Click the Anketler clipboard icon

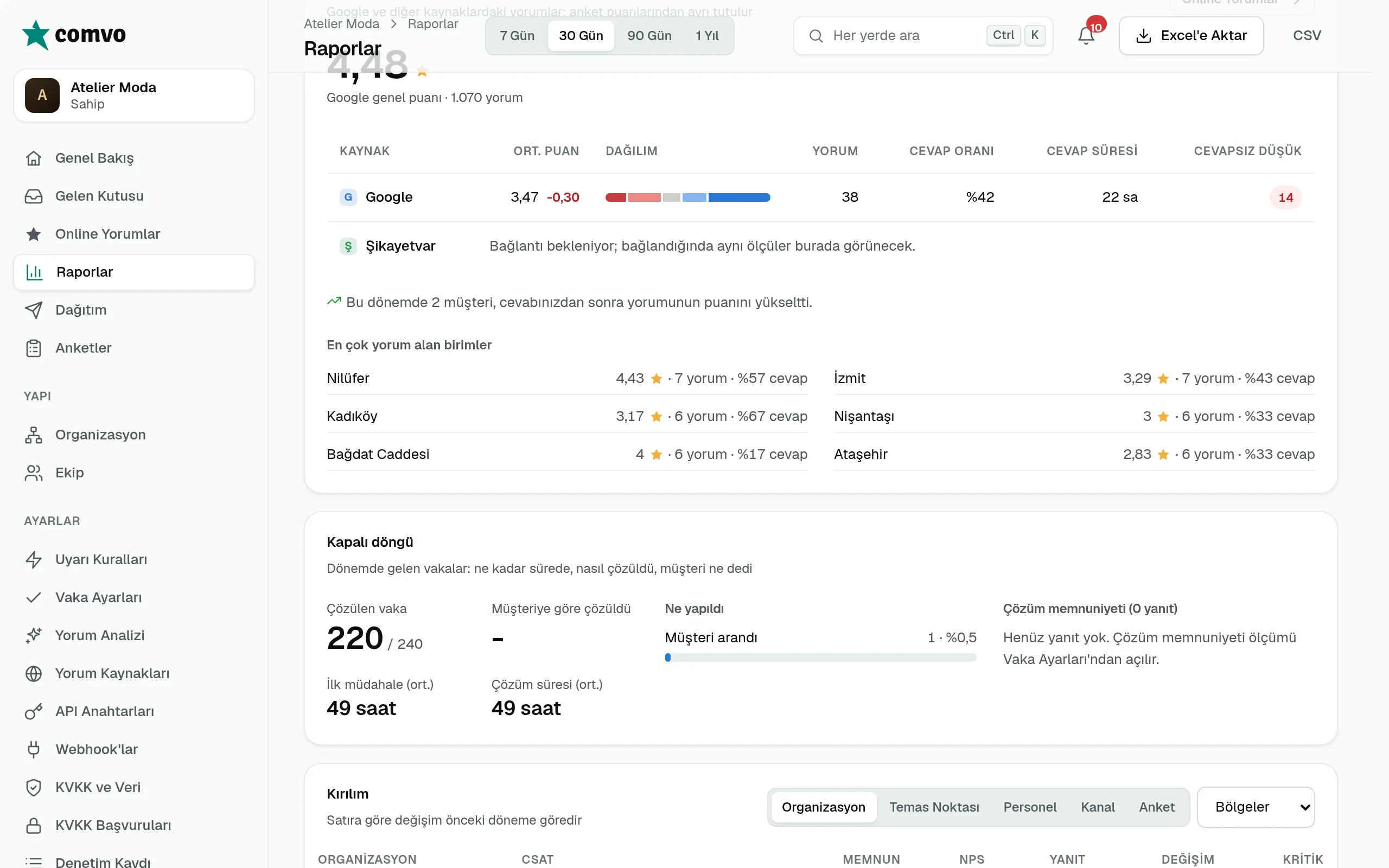pos(34,348)
